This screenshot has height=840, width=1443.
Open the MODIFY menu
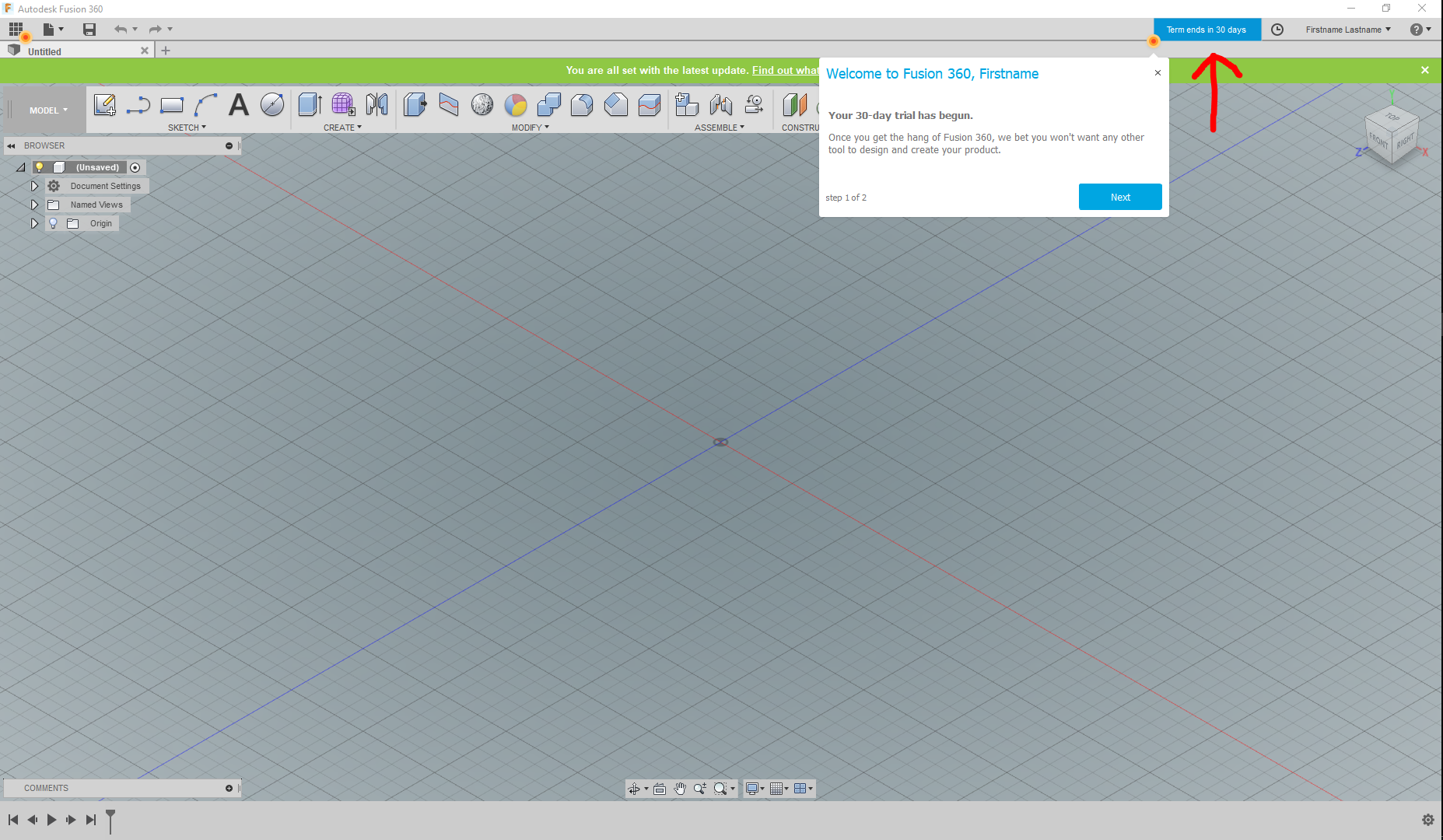(x=530, y=128)
